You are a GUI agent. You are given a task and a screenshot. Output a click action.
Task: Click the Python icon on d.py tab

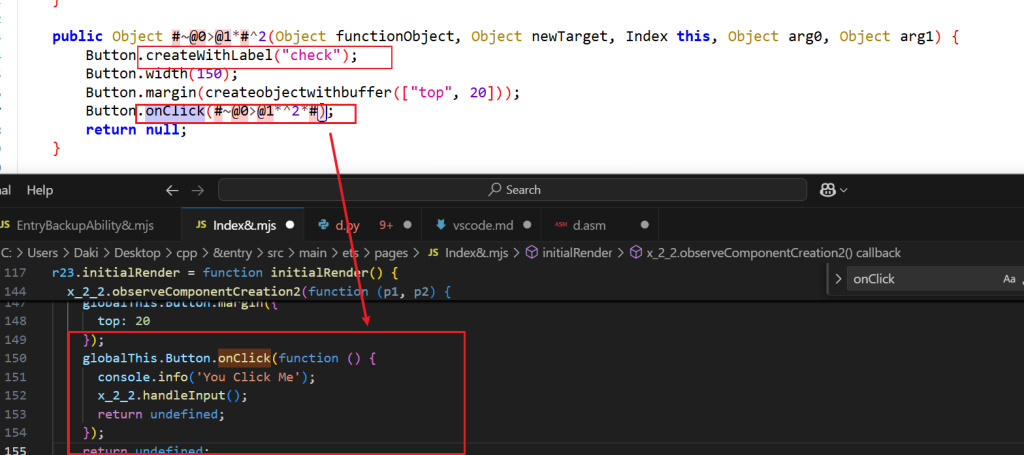pos(323,225)
